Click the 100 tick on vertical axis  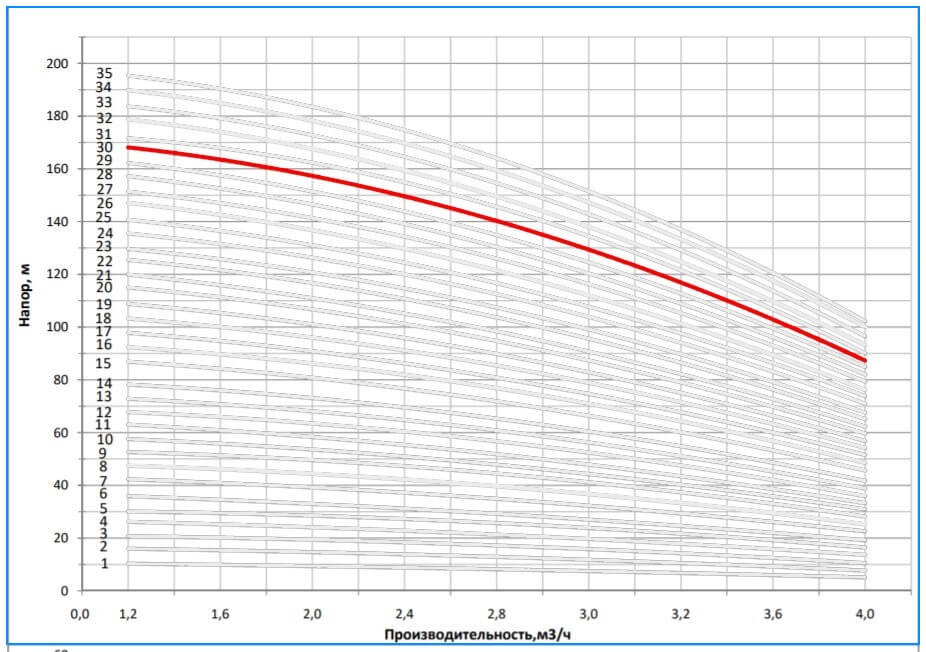(x=57, y=327)
